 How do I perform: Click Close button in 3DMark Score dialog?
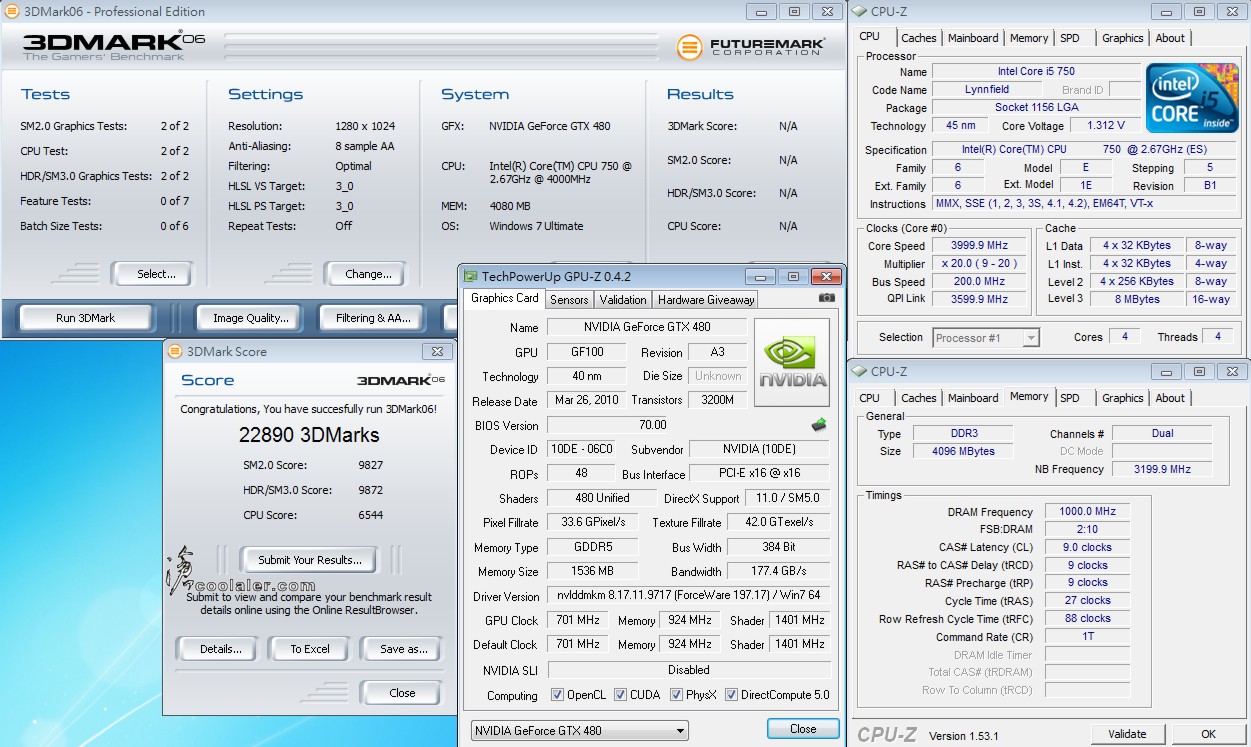402,693
